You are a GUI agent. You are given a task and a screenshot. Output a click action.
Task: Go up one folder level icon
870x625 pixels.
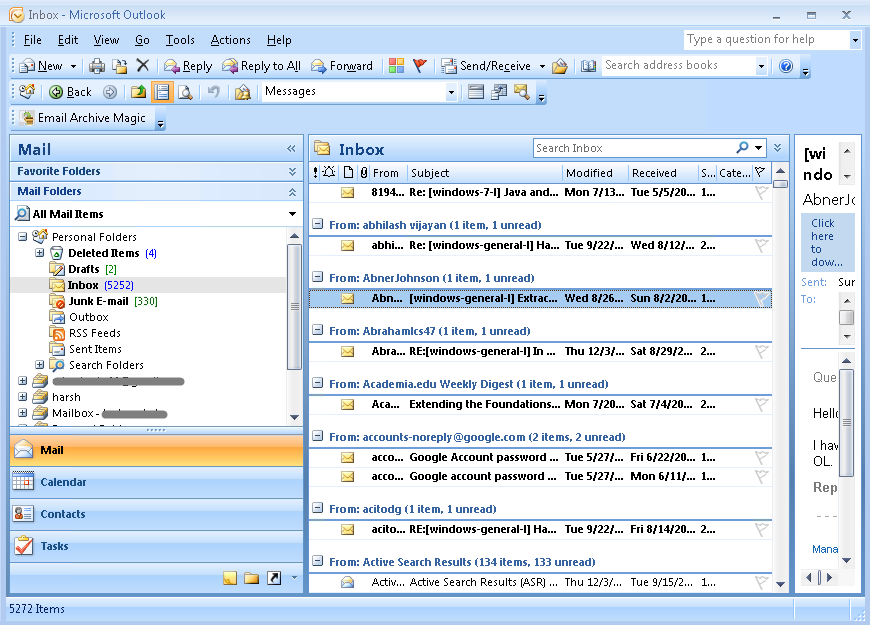138,92
